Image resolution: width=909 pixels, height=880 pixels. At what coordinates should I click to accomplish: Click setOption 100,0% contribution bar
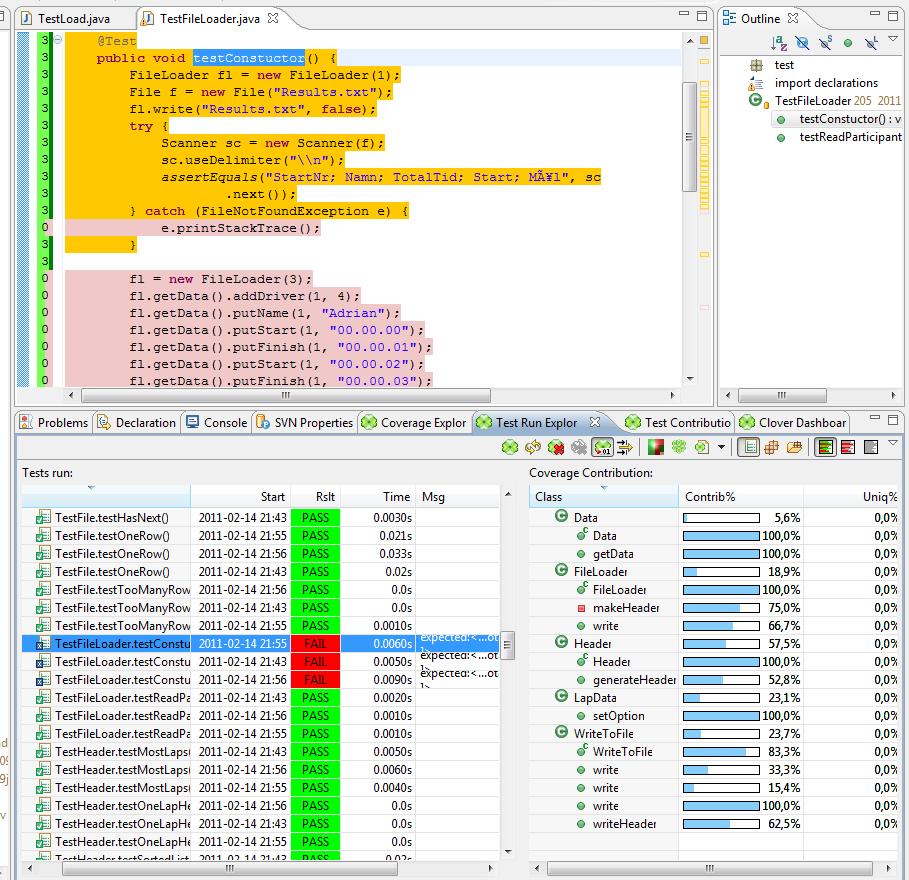721,716
